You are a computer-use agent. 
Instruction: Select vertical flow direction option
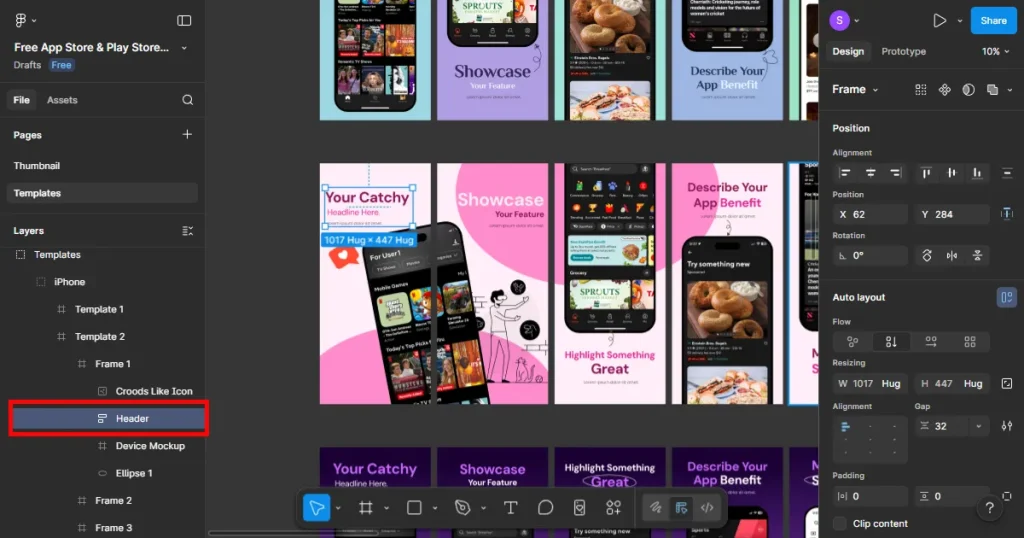point(891,341)
